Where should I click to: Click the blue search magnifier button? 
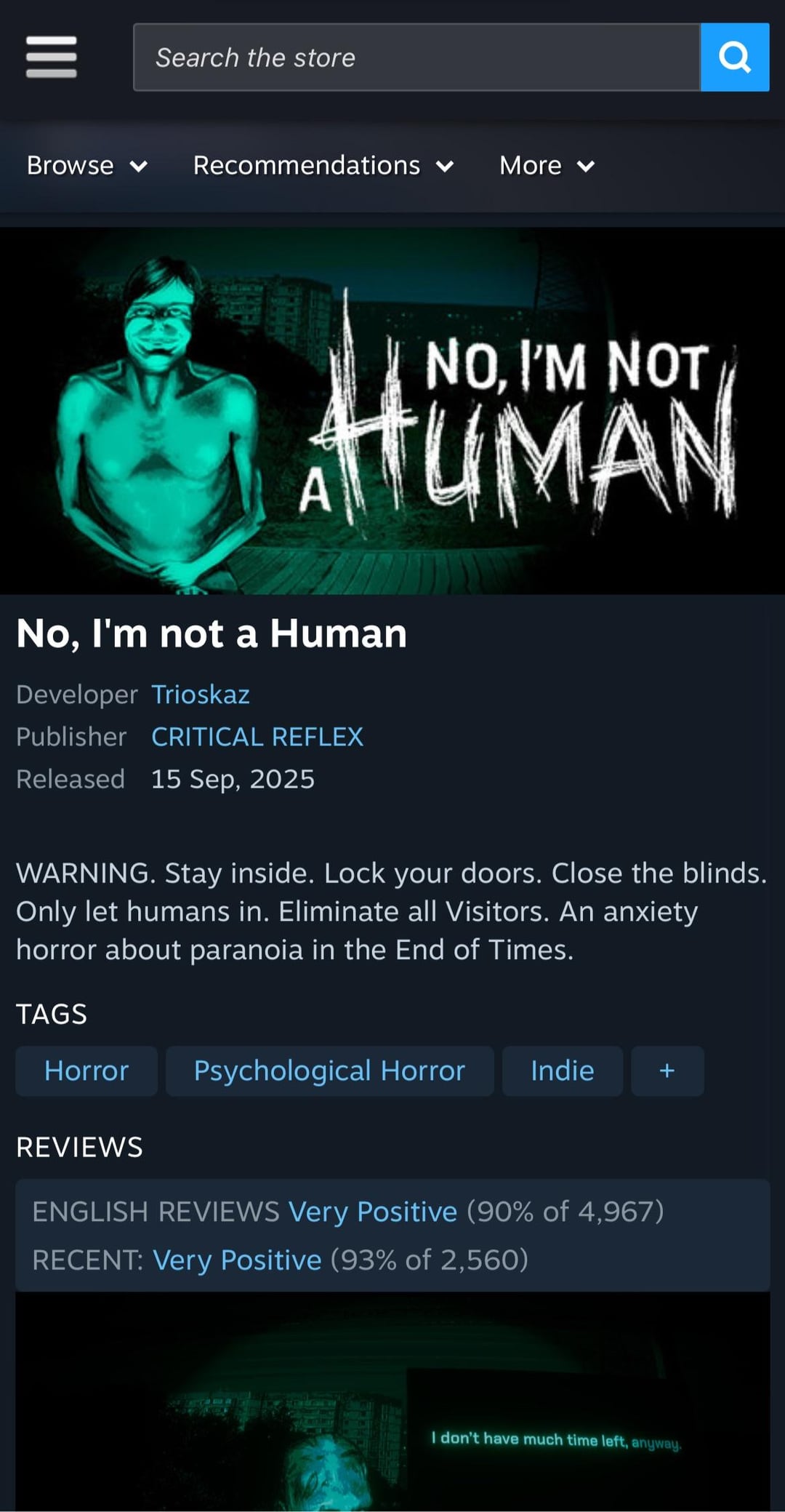point(735,57)
